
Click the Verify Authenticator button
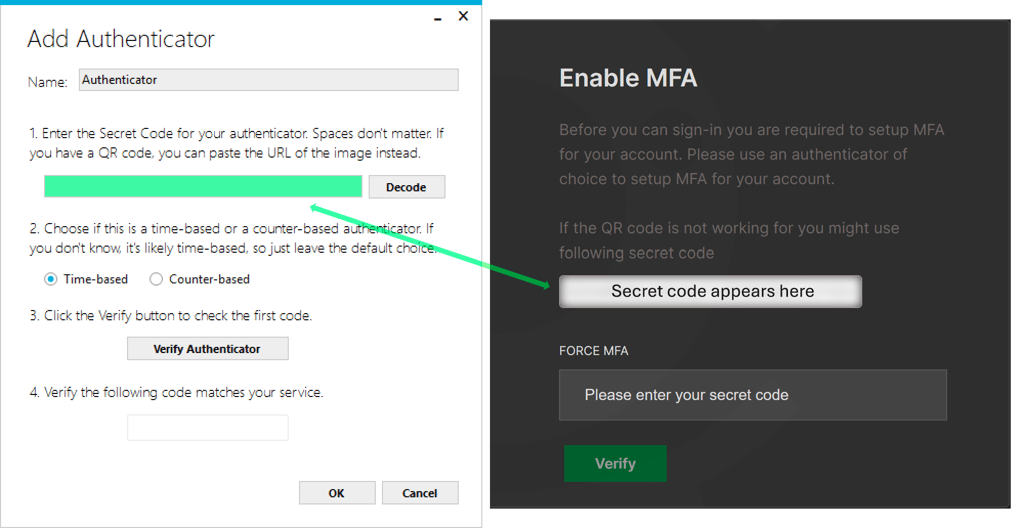coord(207,349)
